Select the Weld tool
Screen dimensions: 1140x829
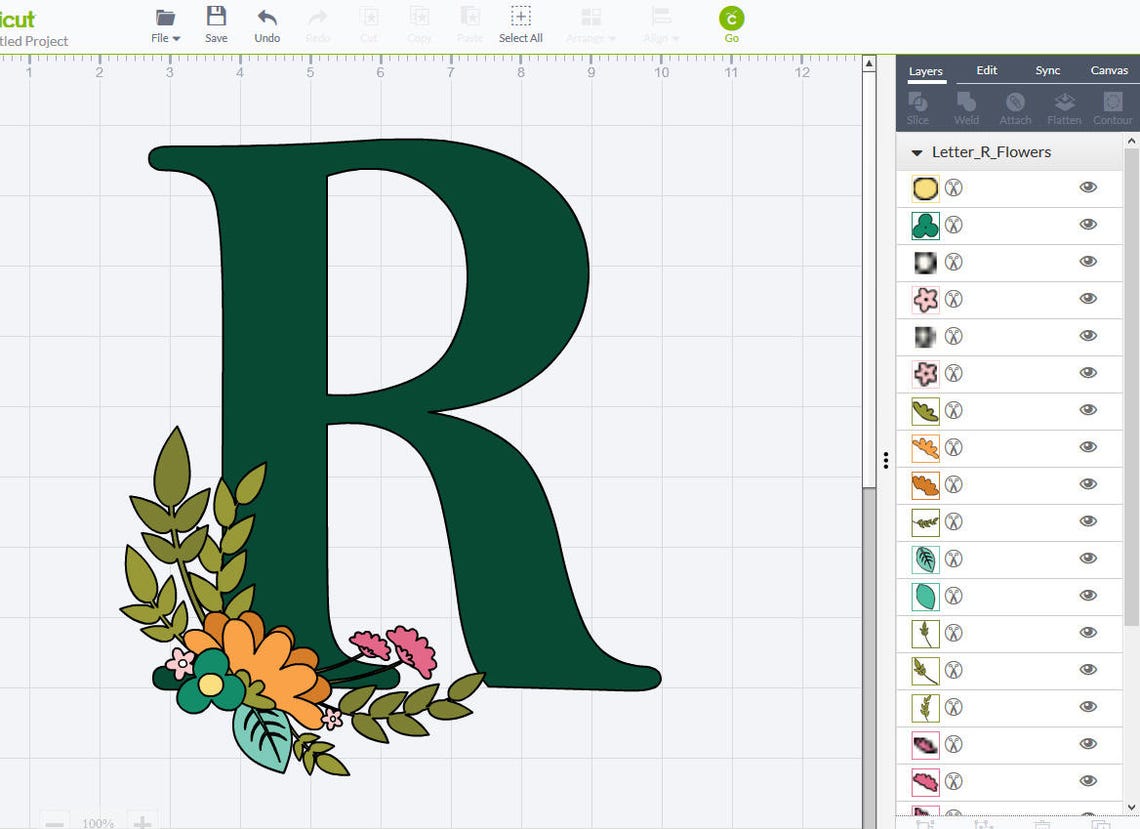966,105
